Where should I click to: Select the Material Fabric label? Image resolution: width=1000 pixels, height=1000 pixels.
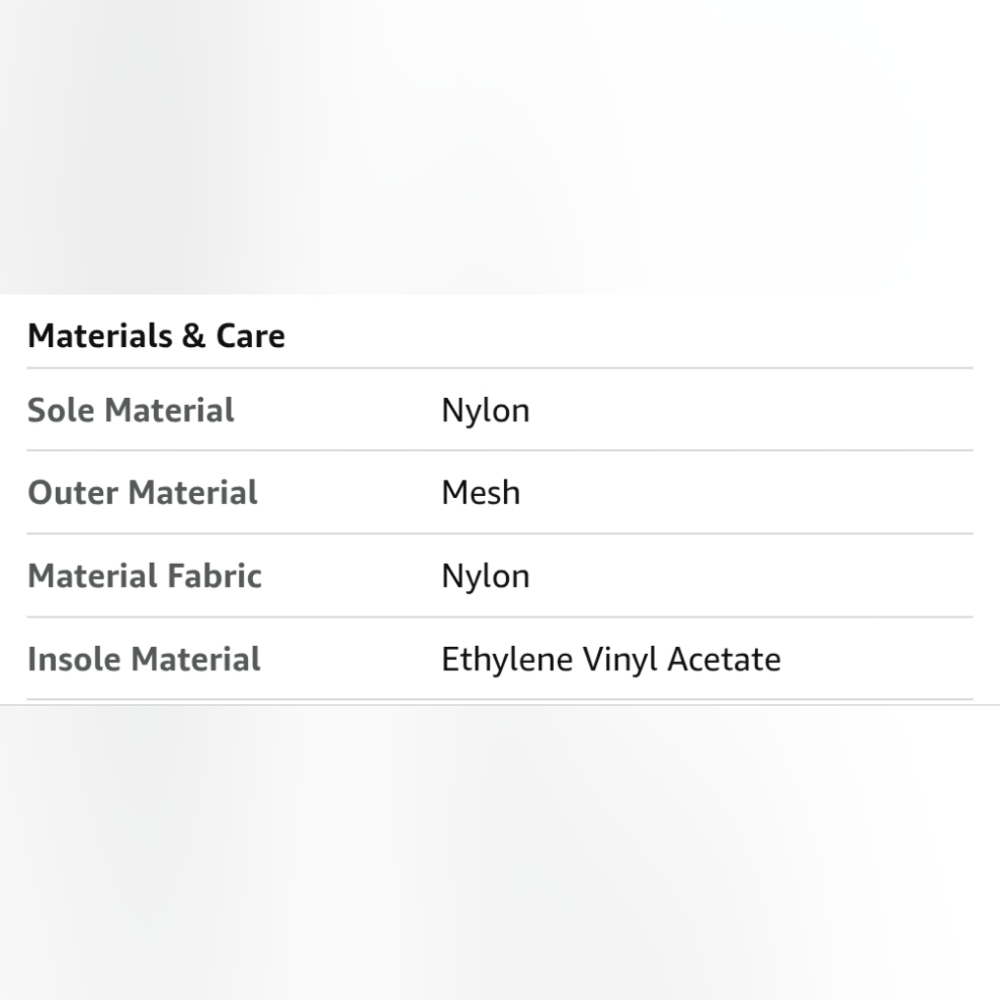pyautogui.click(x=145, y=575)
